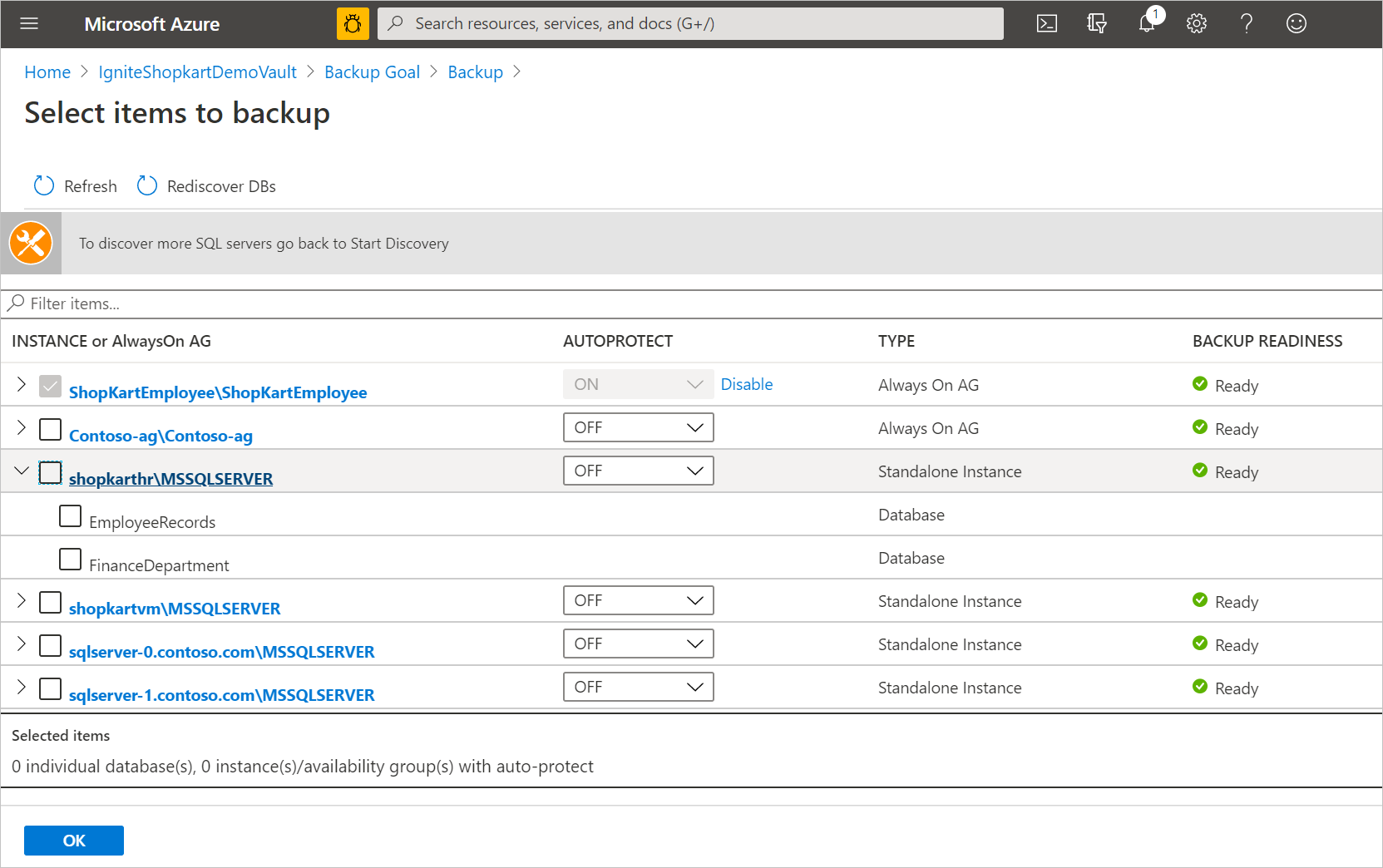Expand the ShopKartEmployee availability group
This screenshot has width=1383, height=868.
(x=22, y=384)
